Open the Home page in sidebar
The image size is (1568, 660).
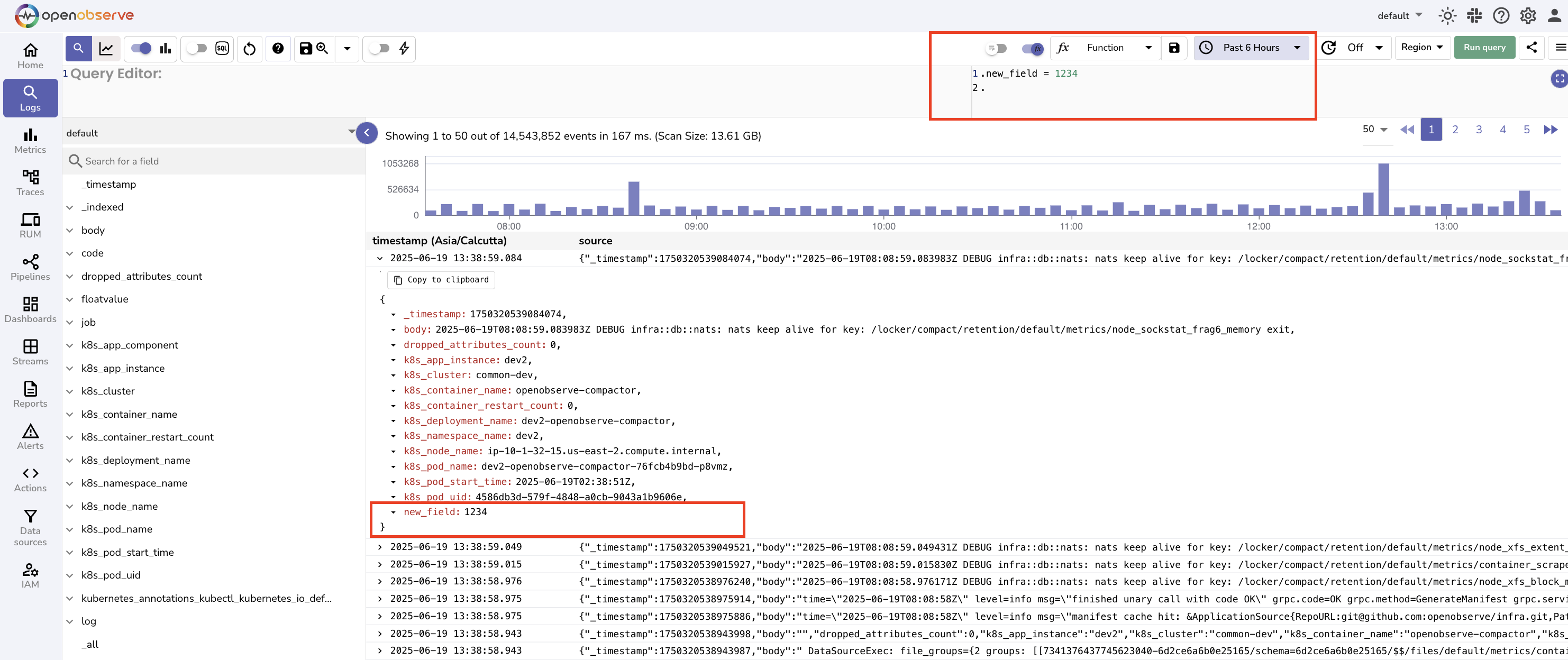point(30,56)
